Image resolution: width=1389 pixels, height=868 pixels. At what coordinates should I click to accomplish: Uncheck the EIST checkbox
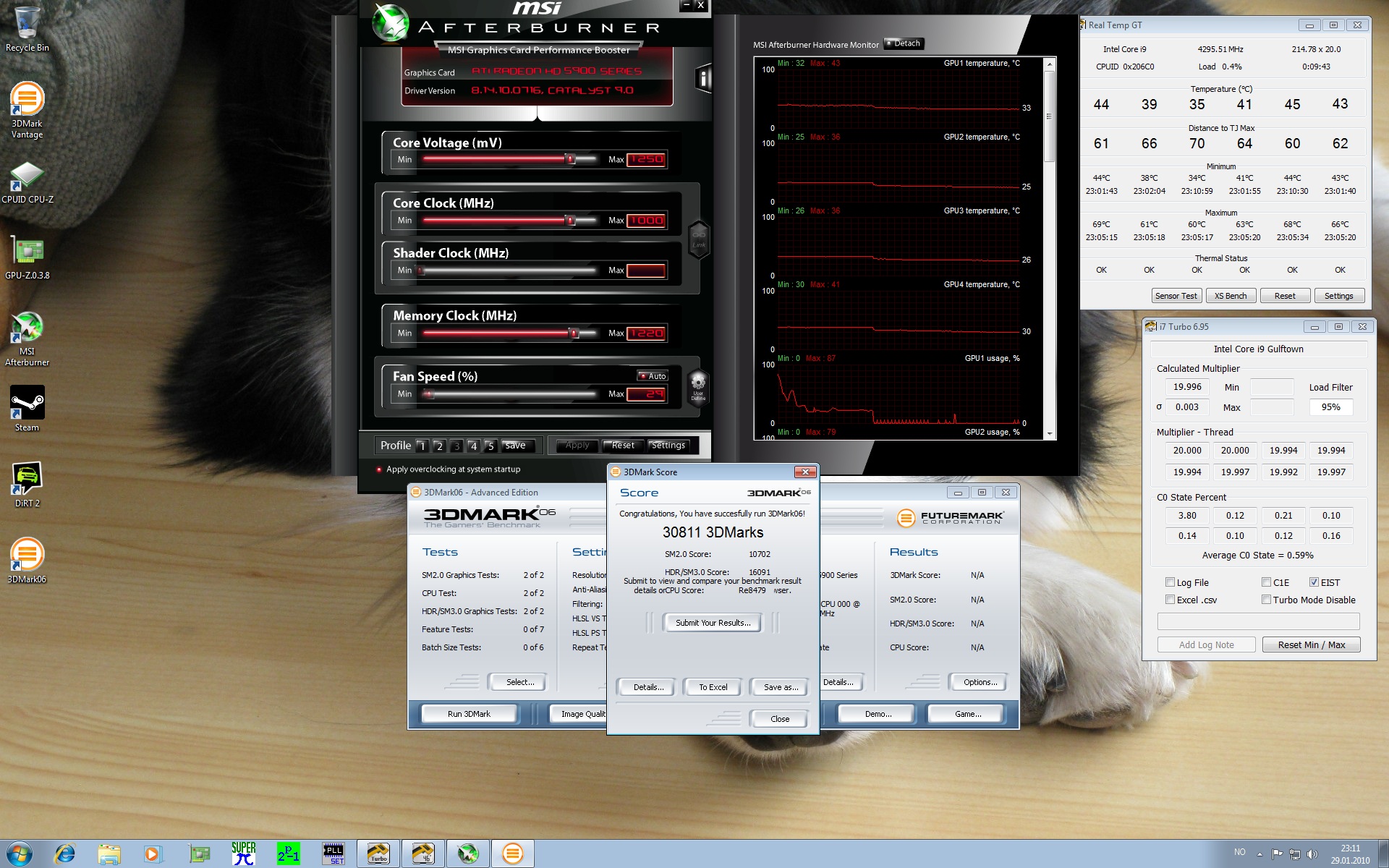[1314, 582]
